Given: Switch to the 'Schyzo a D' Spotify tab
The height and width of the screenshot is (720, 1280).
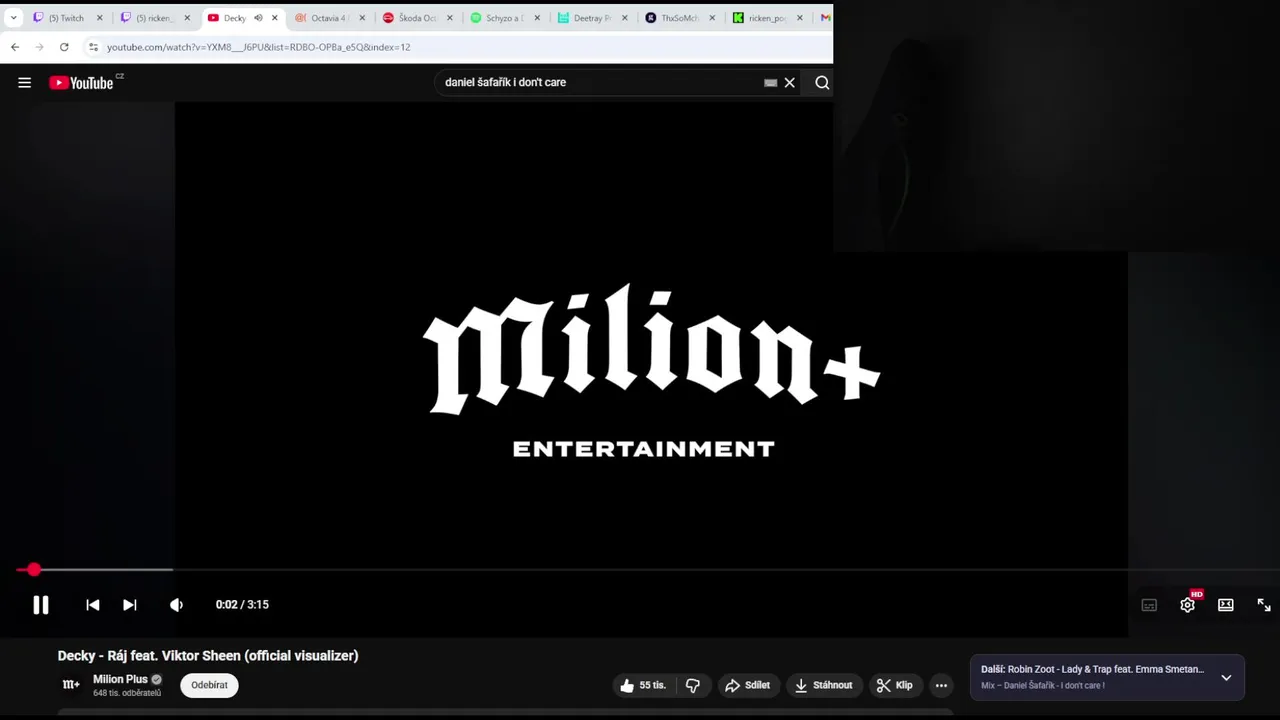Looking at the screenshot, I should click(x=504, y=18).
